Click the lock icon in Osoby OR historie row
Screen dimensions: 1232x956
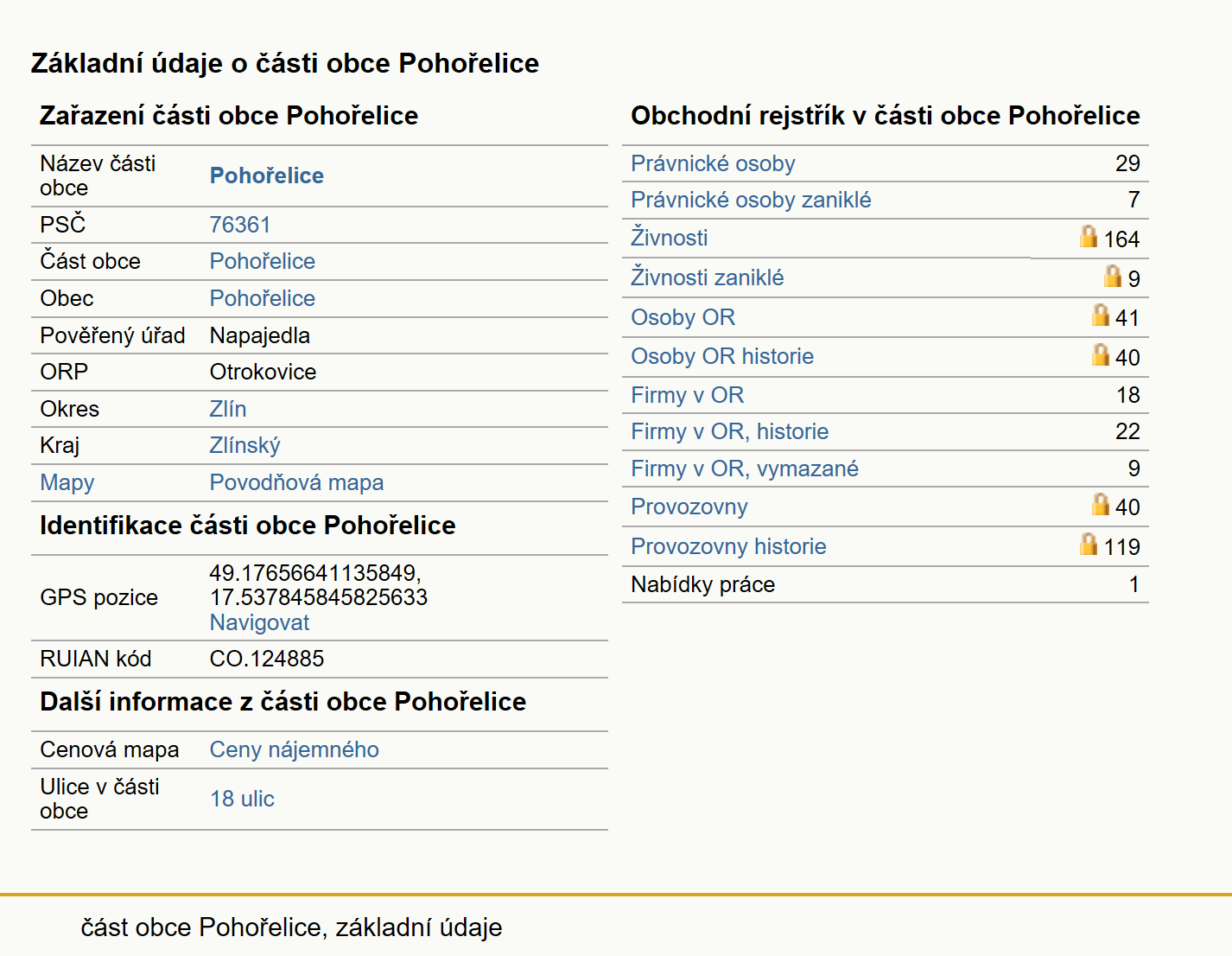[1101, 354]
